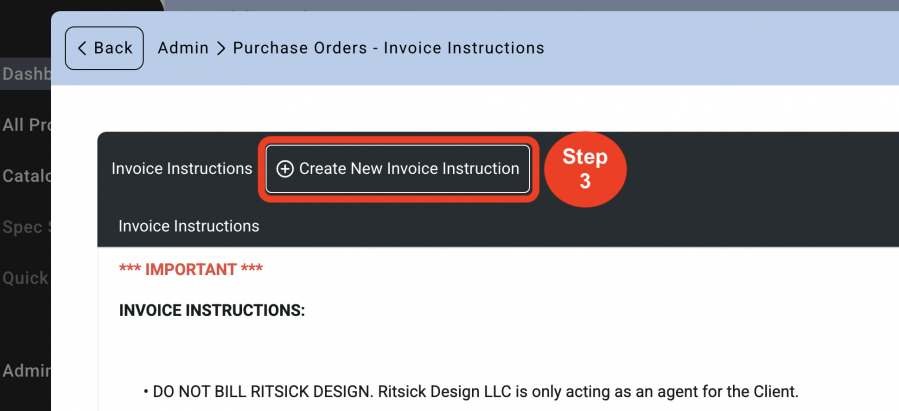Select the Spec sidebar item
The height and width of the screenshot is (411, 899).
[x=26, y=227]
